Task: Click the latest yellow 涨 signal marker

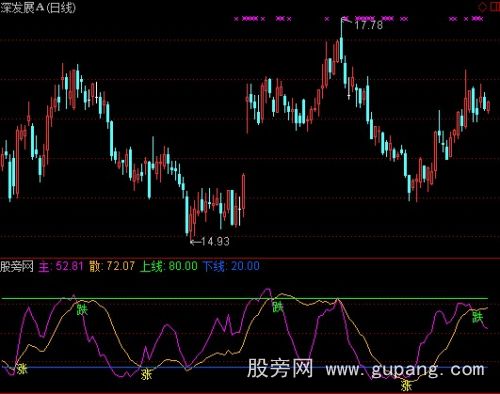Action: (x=406, y=385)
